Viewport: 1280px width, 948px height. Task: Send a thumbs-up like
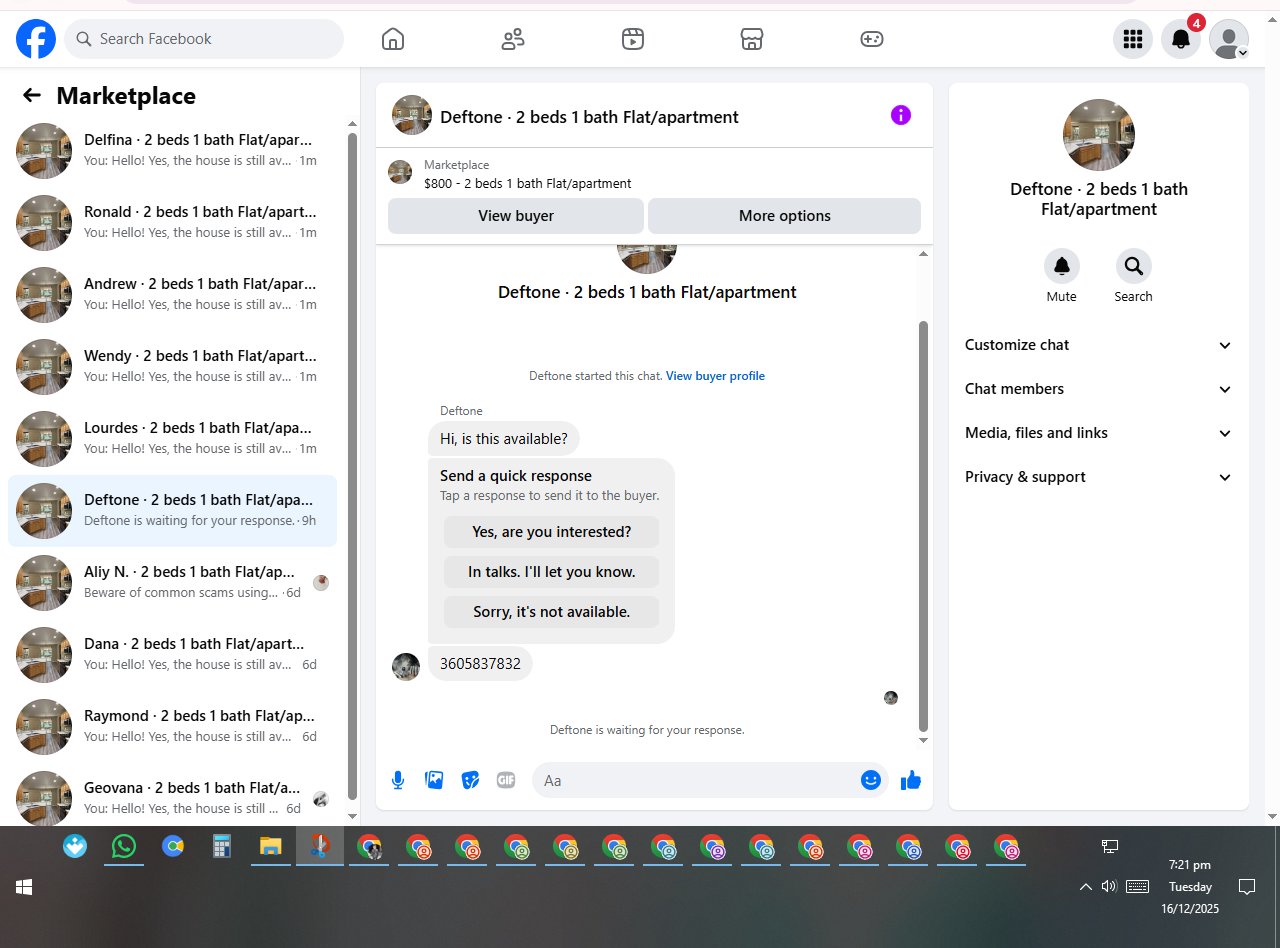click(910, 780)
